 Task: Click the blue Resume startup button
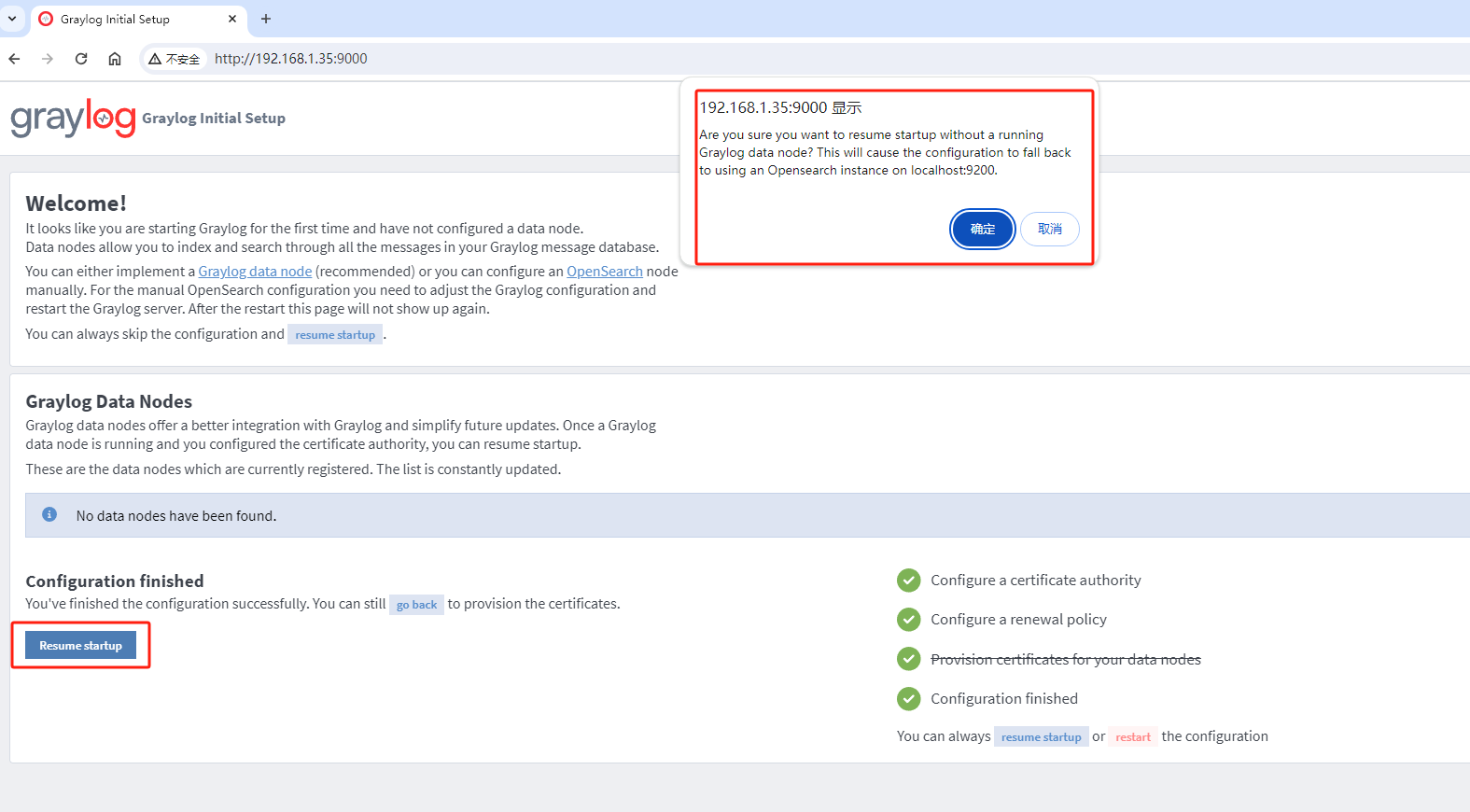coord(80,645)
